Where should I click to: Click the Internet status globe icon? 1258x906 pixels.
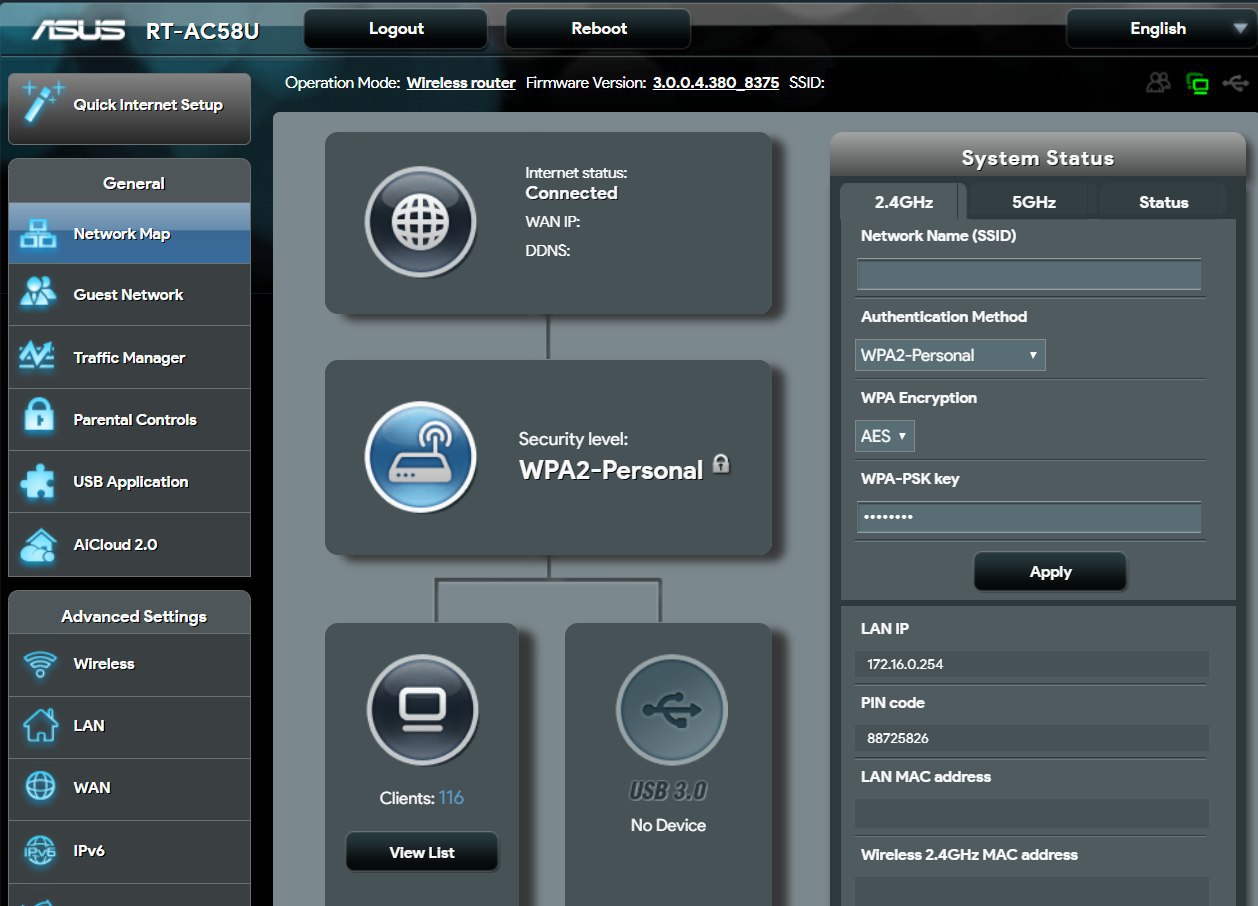419,222
